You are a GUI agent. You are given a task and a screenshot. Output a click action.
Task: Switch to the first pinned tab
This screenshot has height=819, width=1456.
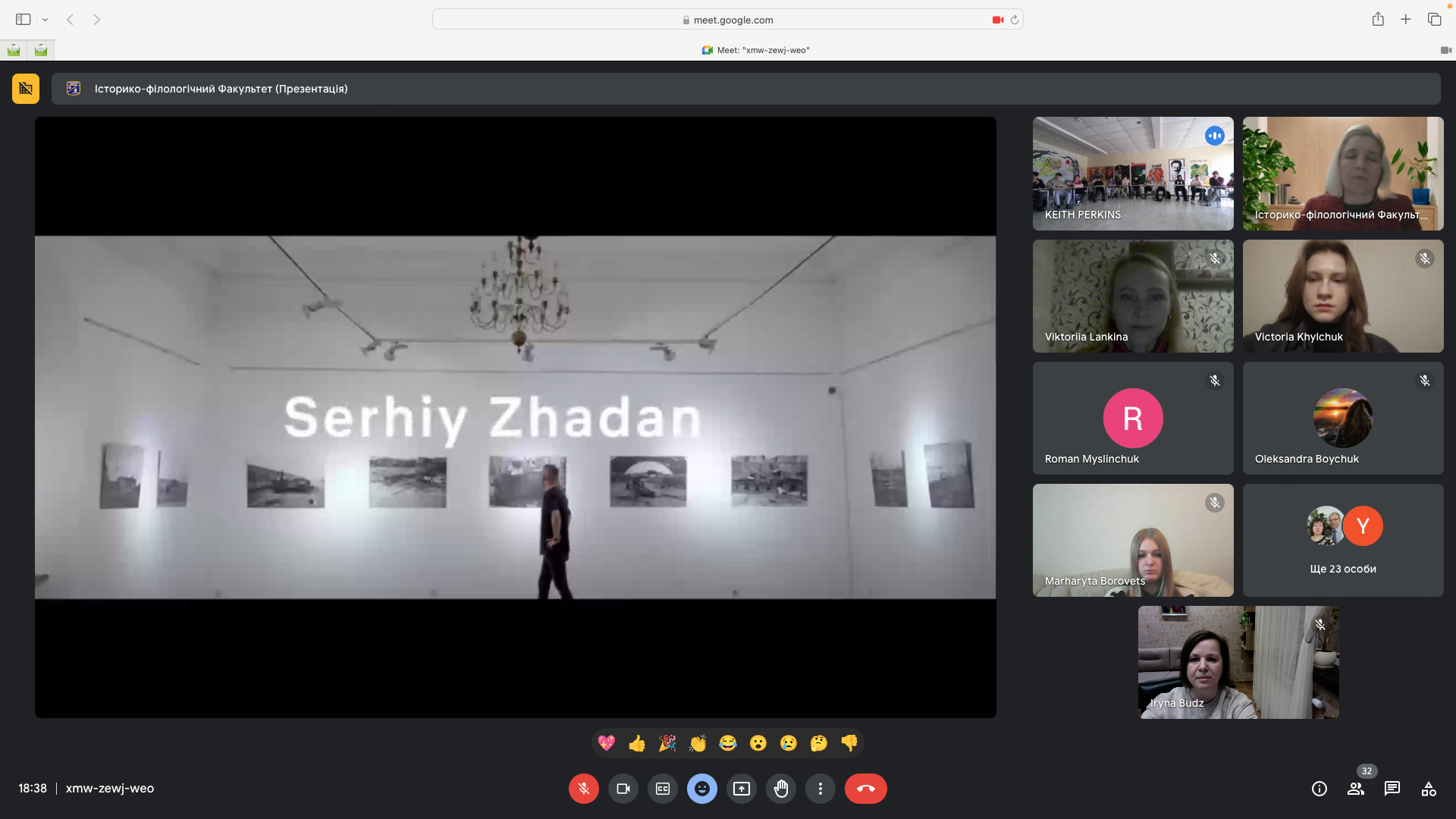(x=14, y=50)
